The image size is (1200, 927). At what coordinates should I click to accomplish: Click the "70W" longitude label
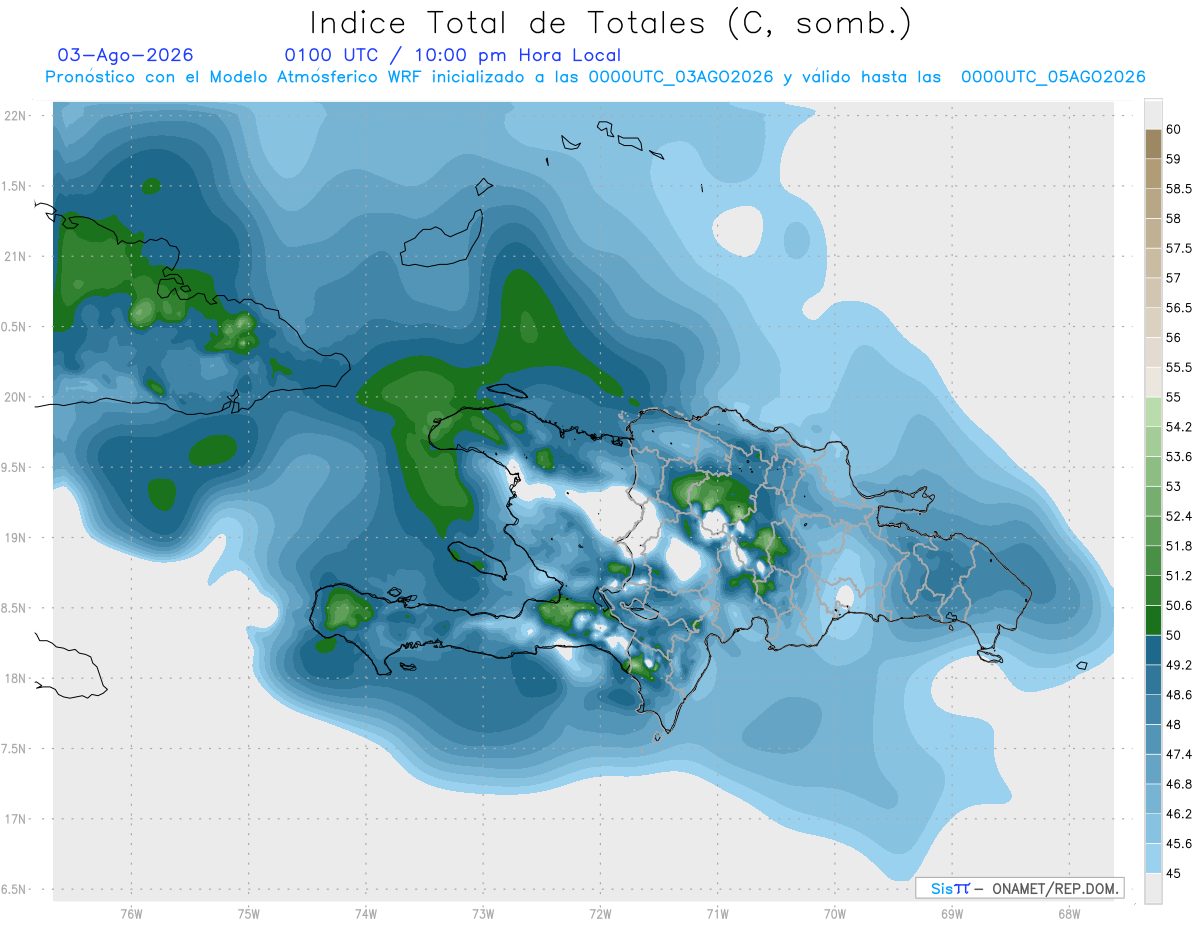834,914
